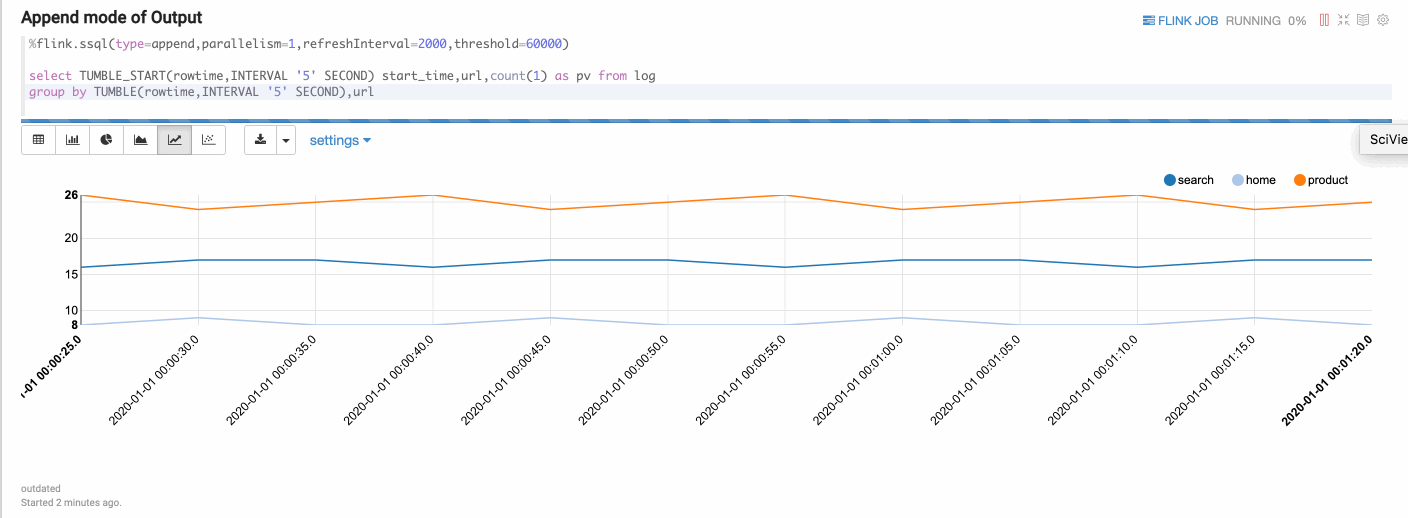Toggle the home series in the legend

coord(1254,180)
